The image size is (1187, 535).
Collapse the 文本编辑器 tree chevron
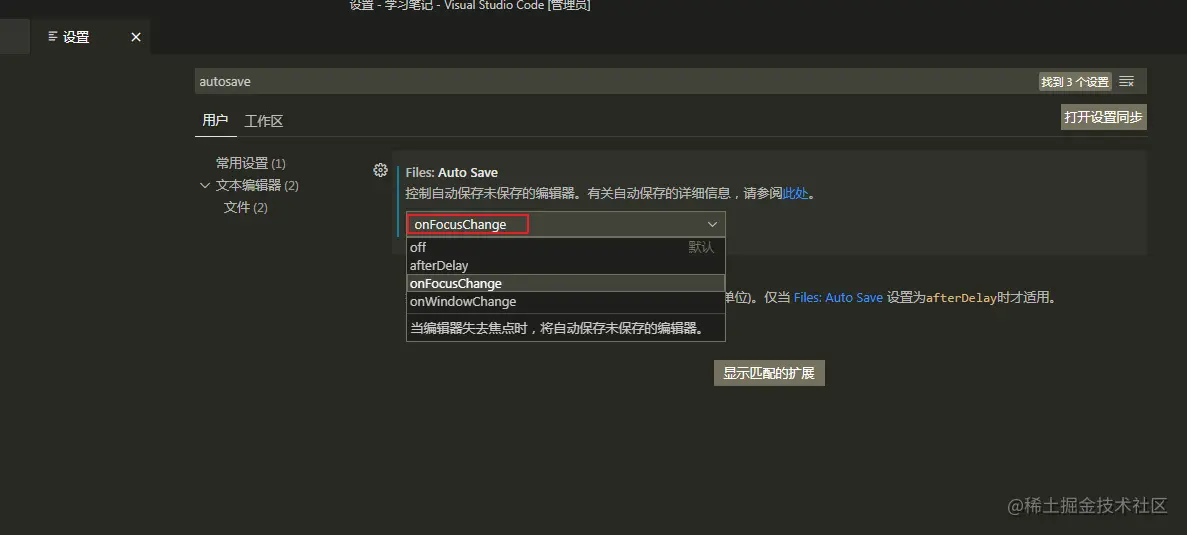coord(204,185)
